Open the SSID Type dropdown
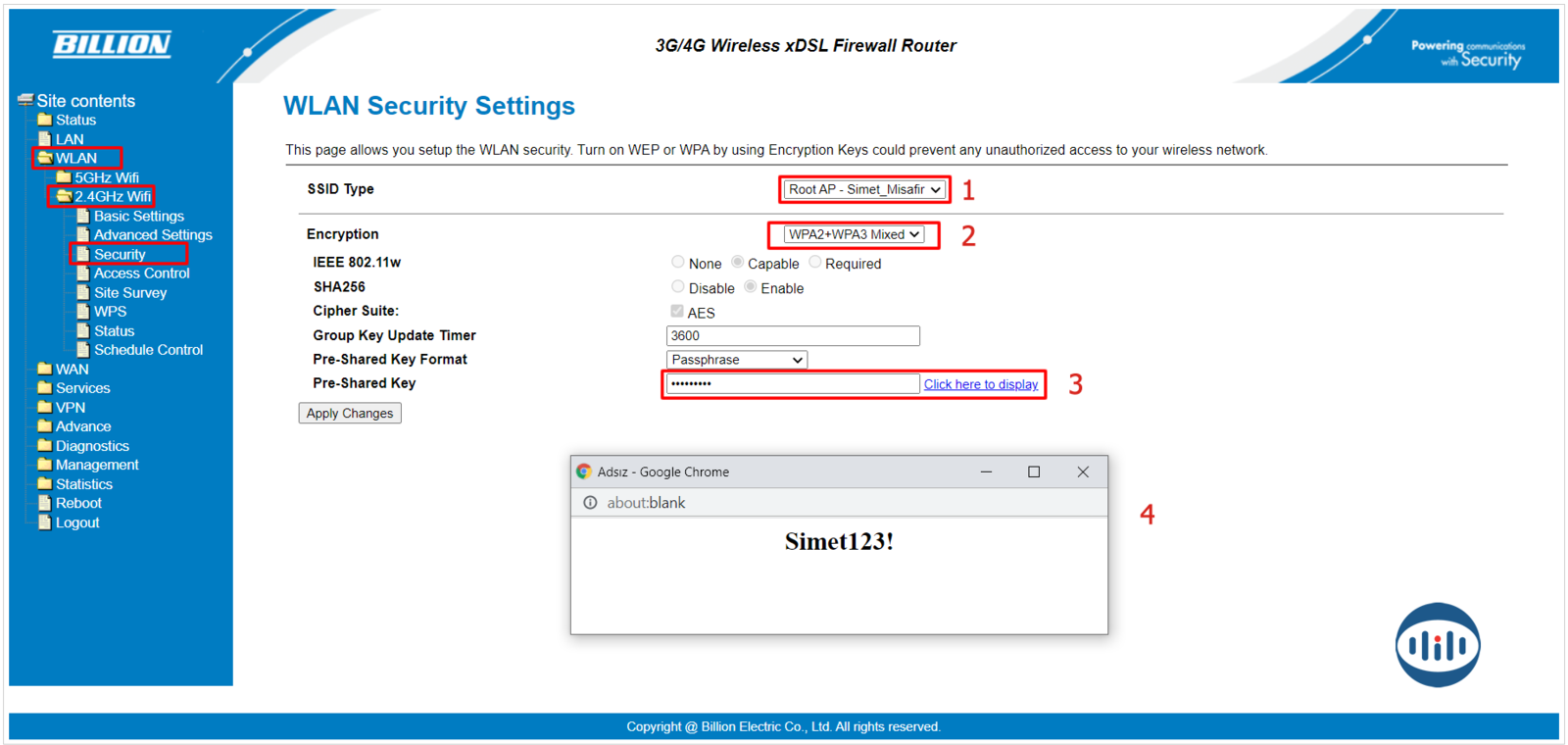The height and width of the screenshot is (745, 1568). point(863,189)
